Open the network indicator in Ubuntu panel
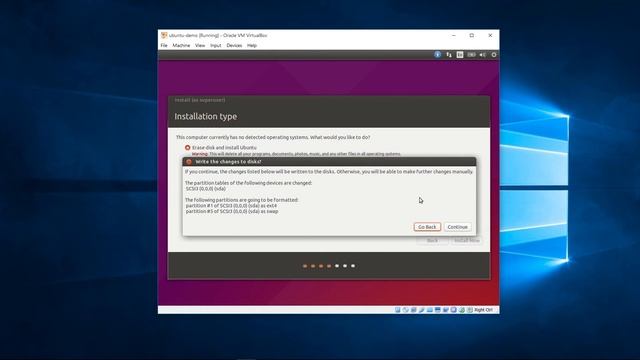 449,54
